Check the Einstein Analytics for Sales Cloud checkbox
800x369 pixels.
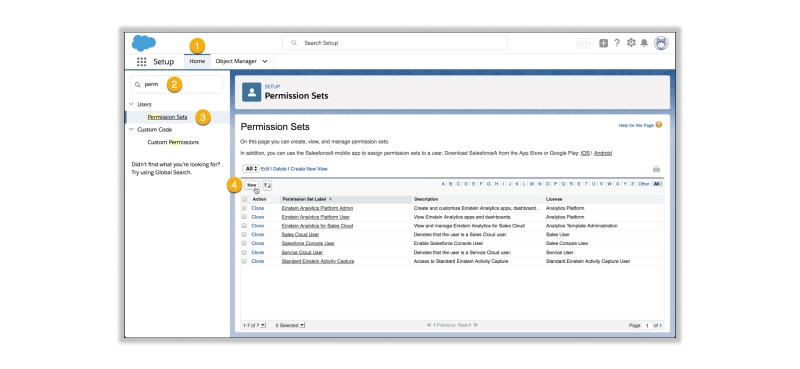point(244,226)
